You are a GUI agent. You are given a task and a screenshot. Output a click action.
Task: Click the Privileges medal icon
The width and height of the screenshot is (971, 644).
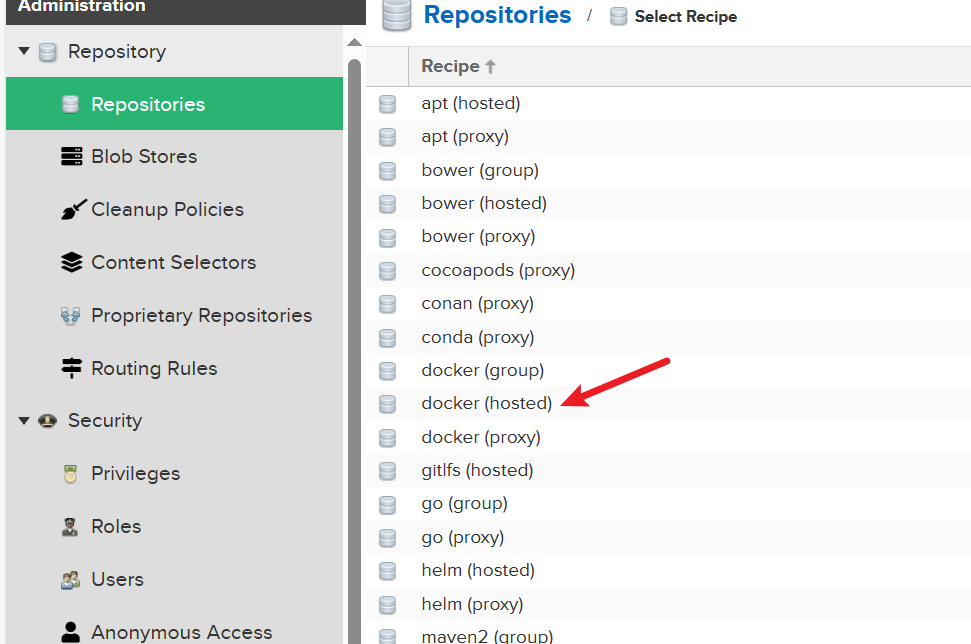(x=71, y=474)
